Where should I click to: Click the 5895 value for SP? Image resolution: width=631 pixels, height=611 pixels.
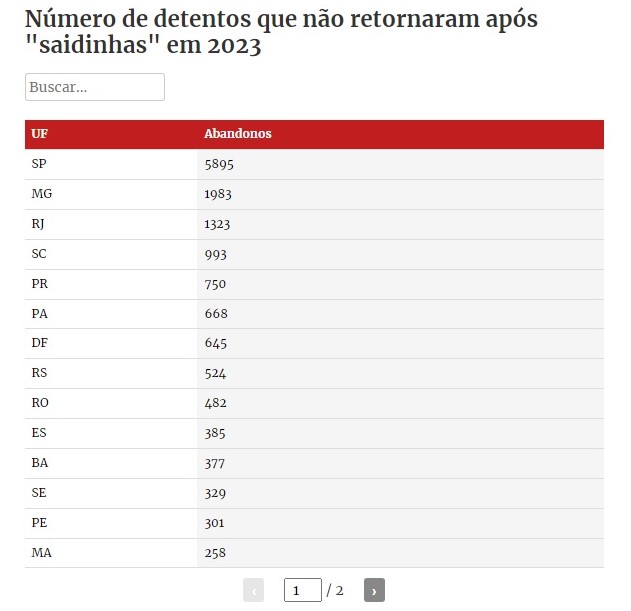point(218,164)
